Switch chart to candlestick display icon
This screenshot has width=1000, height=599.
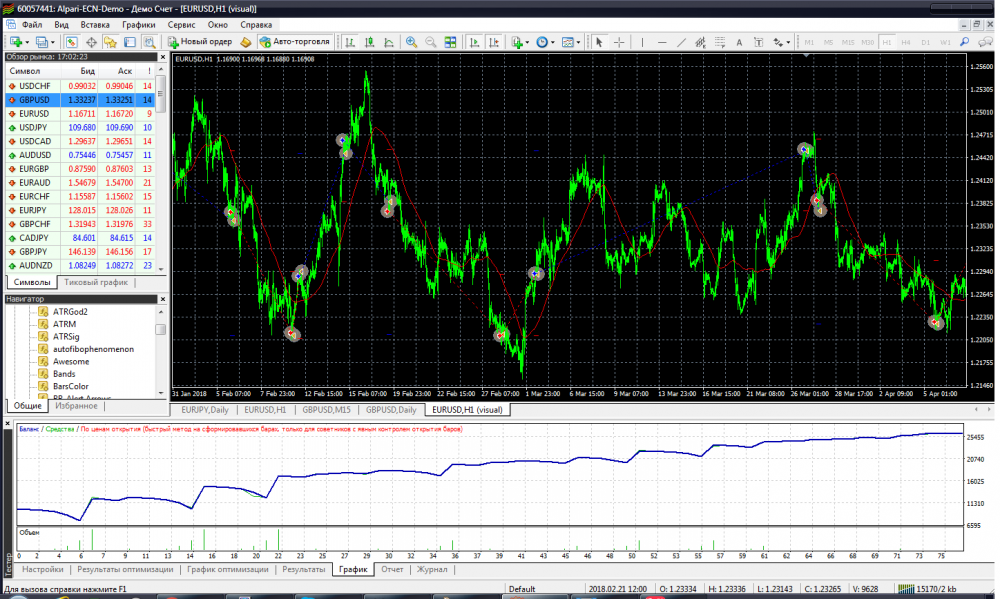point(368,42)
